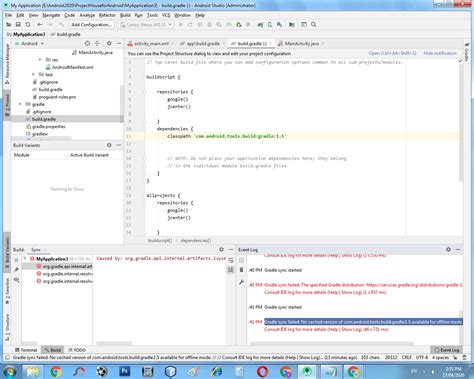Toggle the Build Variants side tool window

pos(7,253)
